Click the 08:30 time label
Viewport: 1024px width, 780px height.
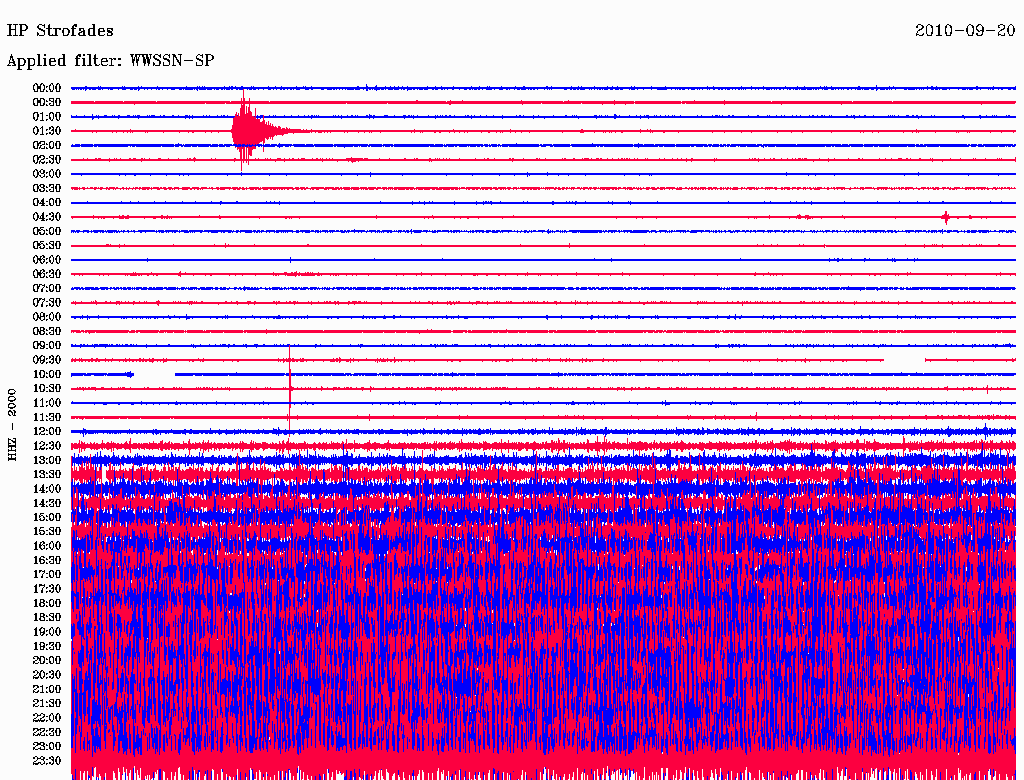pos(47,332)
